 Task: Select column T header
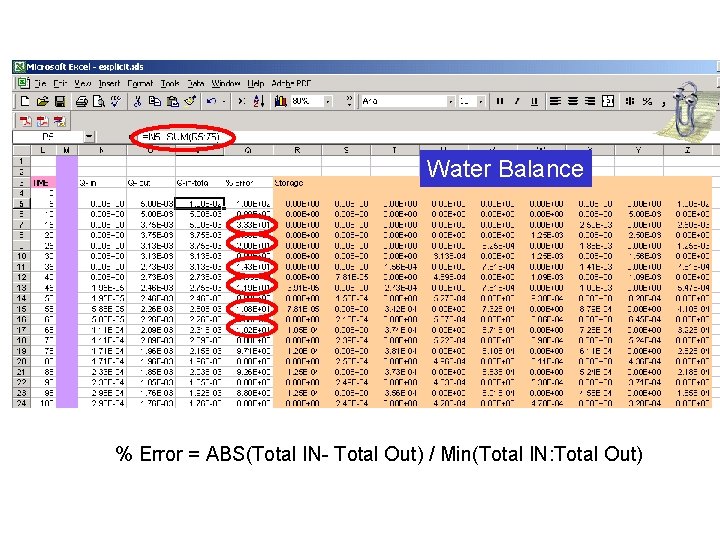tap(394, 150)
